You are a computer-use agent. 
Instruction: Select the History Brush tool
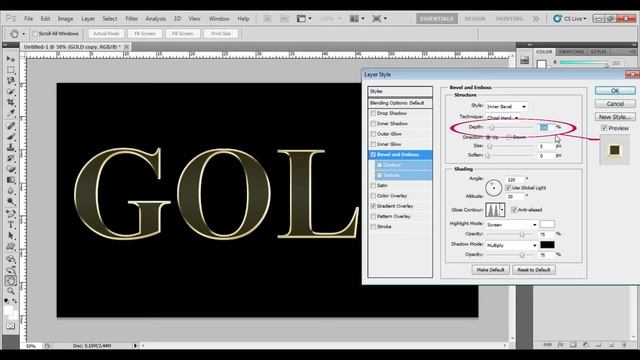pos(11,158)
